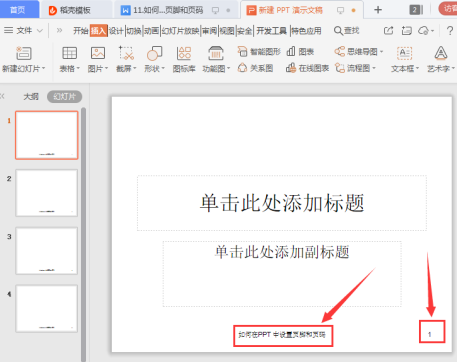
Task: Click the Function Chart (功能图) icon
Action: click(x=216, y=53)
